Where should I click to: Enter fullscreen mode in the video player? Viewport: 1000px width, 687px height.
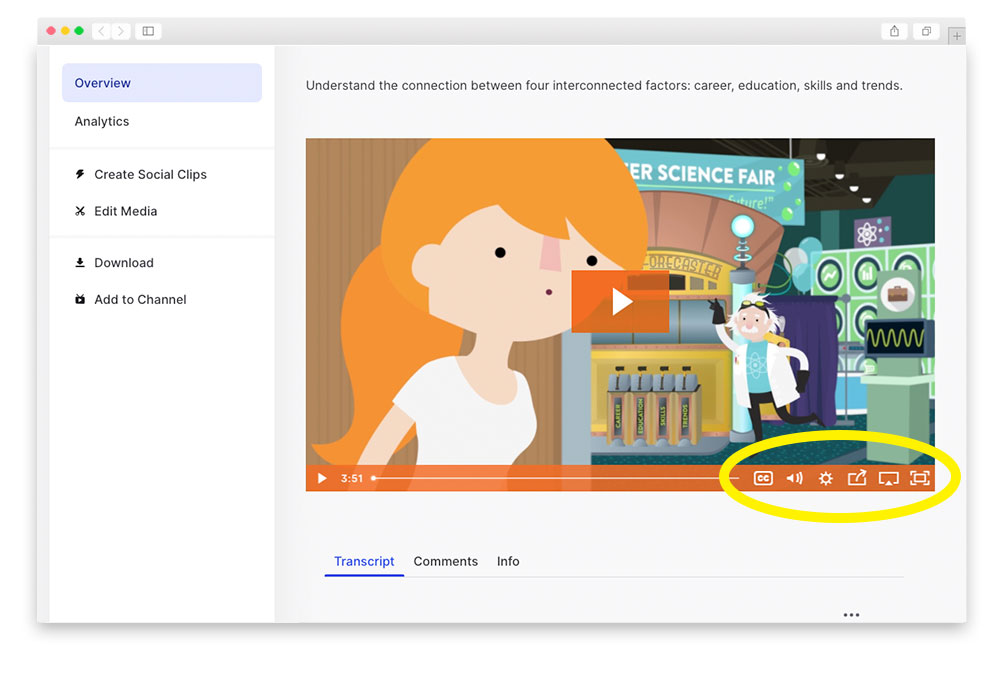coord(920,478)
